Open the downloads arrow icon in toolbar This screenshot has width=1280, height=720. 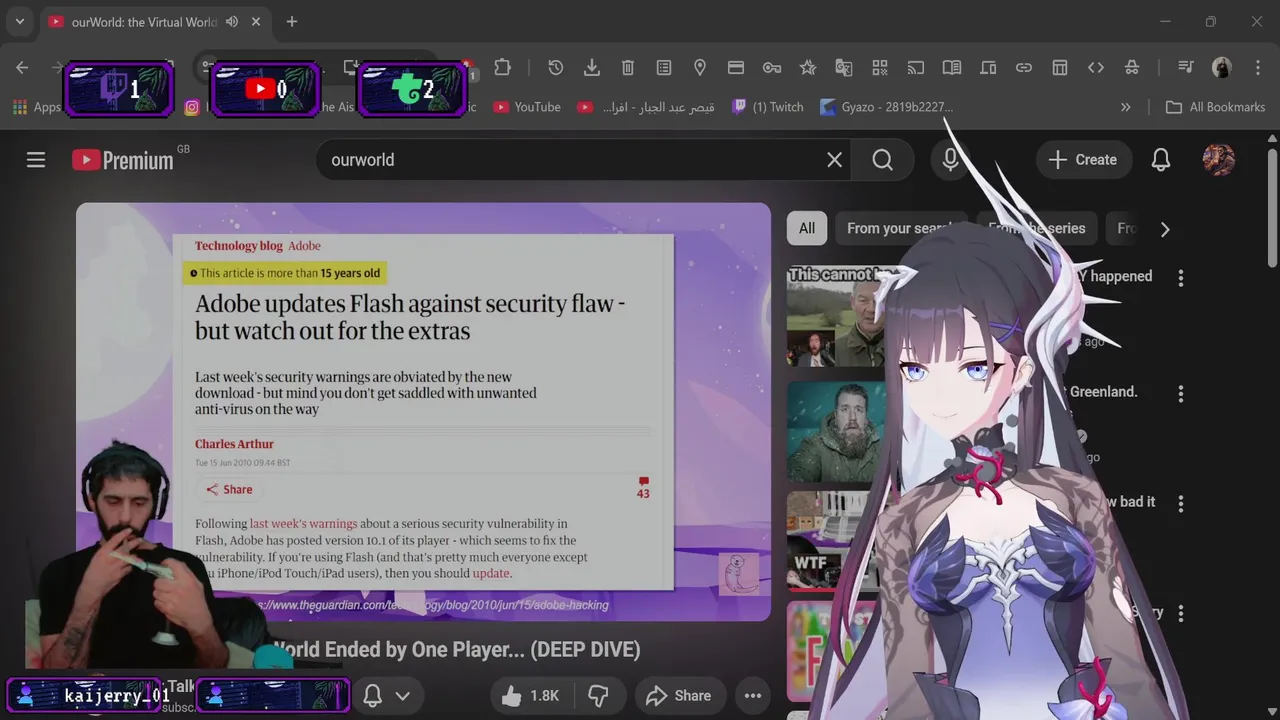(x=592, y=67)
